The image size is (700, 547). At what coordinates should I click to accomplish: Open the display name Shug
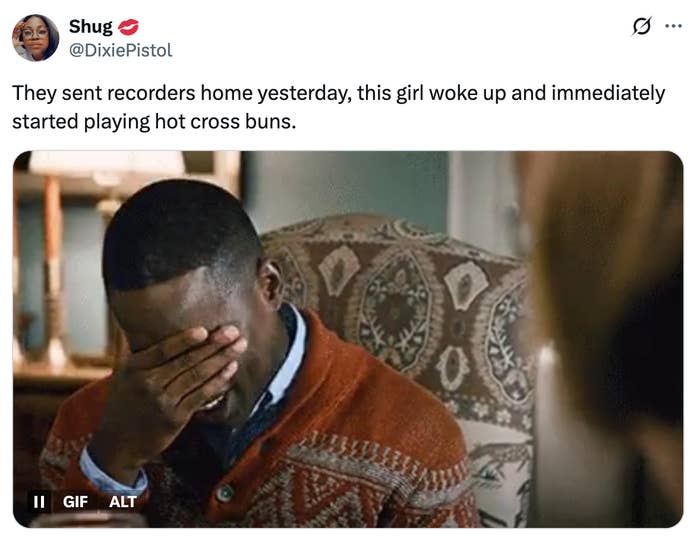point(91,26)
